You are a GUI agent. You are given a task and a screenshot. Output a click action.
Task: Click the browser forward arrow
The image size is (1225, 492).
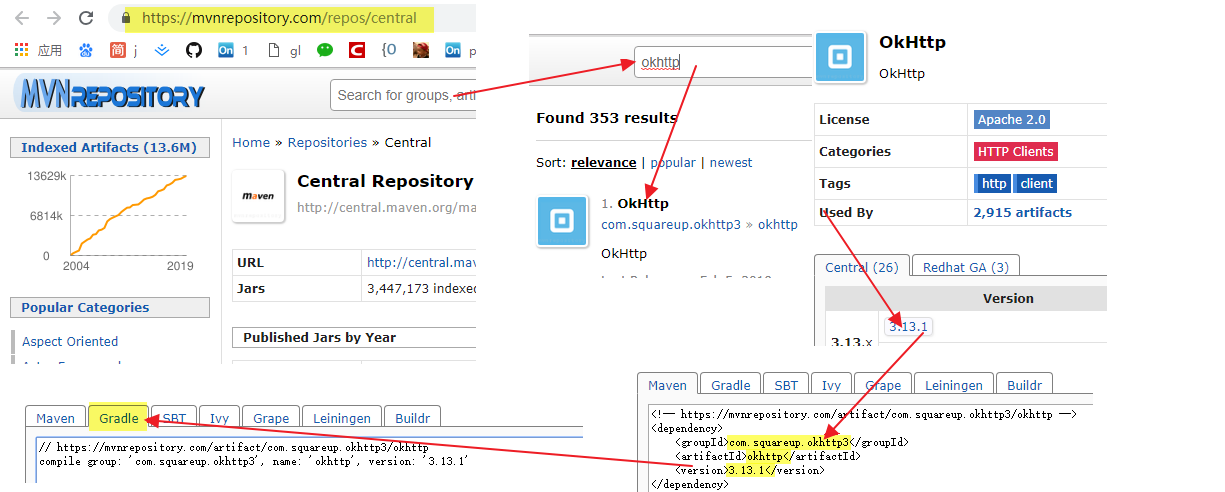pos(54,18)
